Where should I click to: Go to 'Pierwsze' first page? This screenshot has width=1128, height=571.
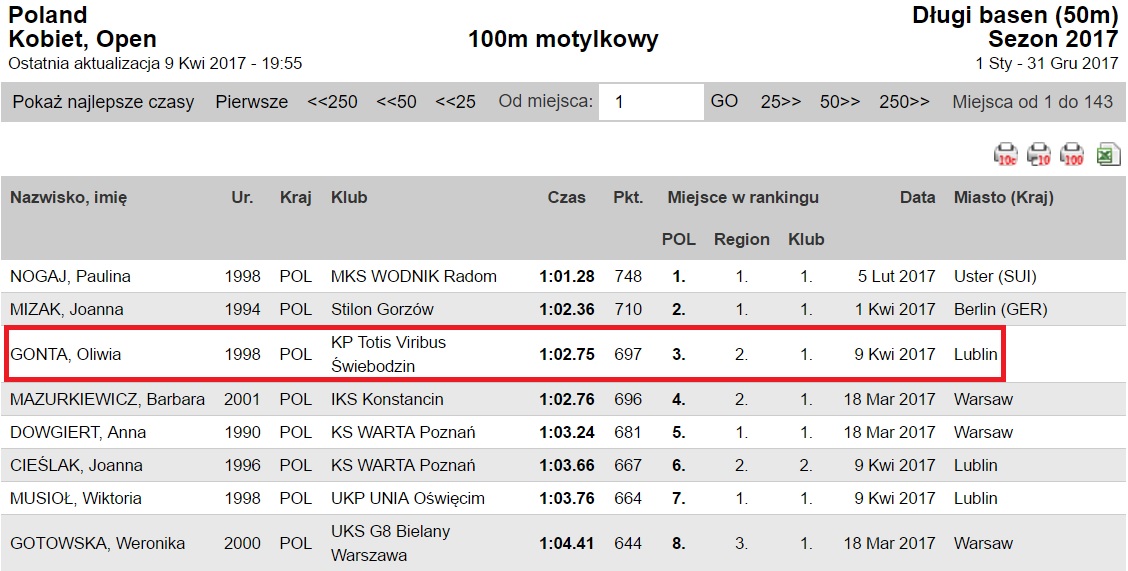(x=252, y=102)
